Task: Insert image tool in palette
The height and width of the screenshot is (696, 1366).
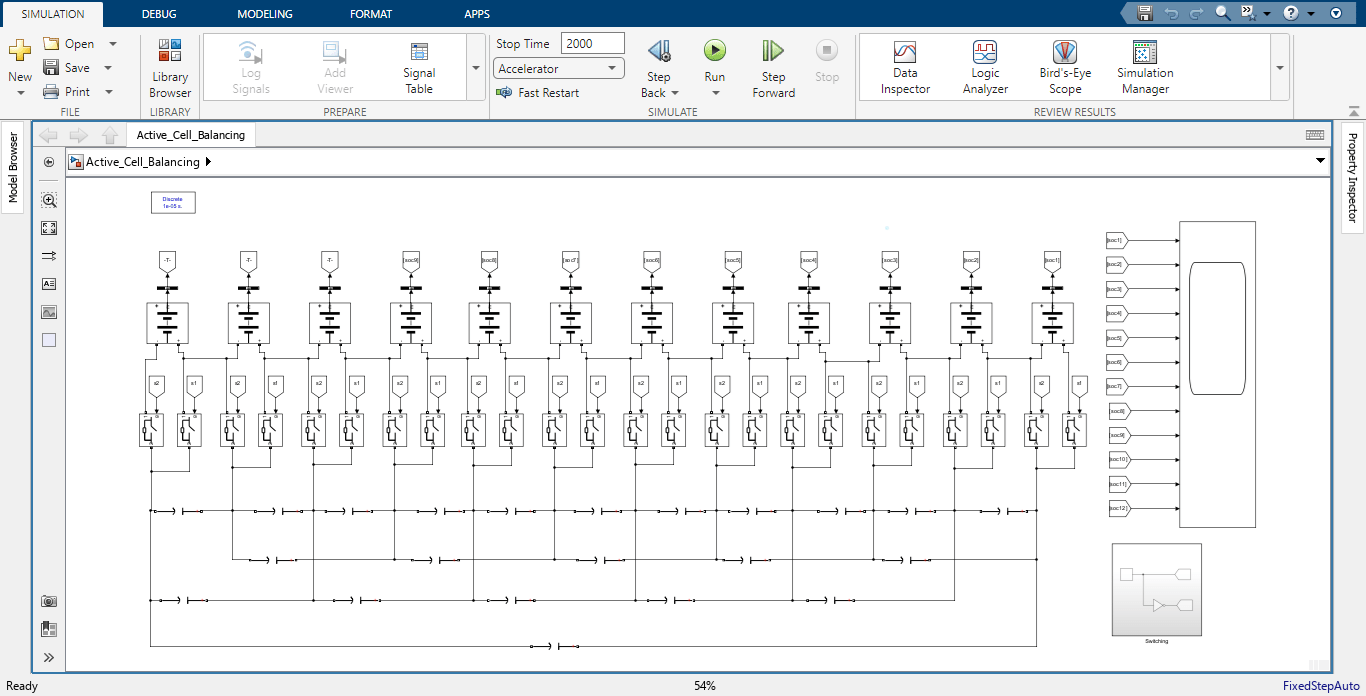Action: click(x=49, y=312)
